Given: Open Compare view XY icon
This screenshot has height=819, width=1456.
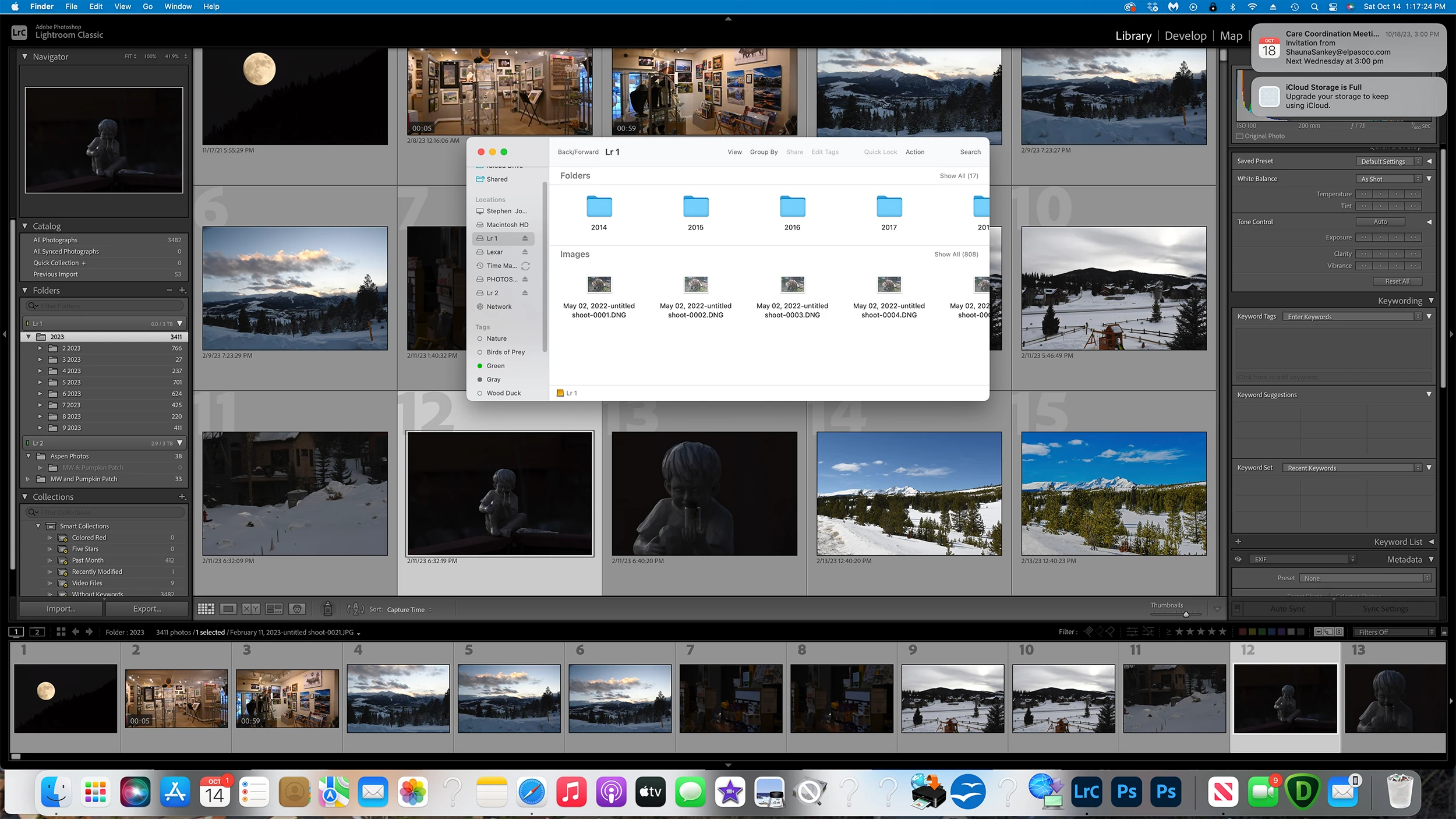Looking at the screenshot, I should click(251, 609).
